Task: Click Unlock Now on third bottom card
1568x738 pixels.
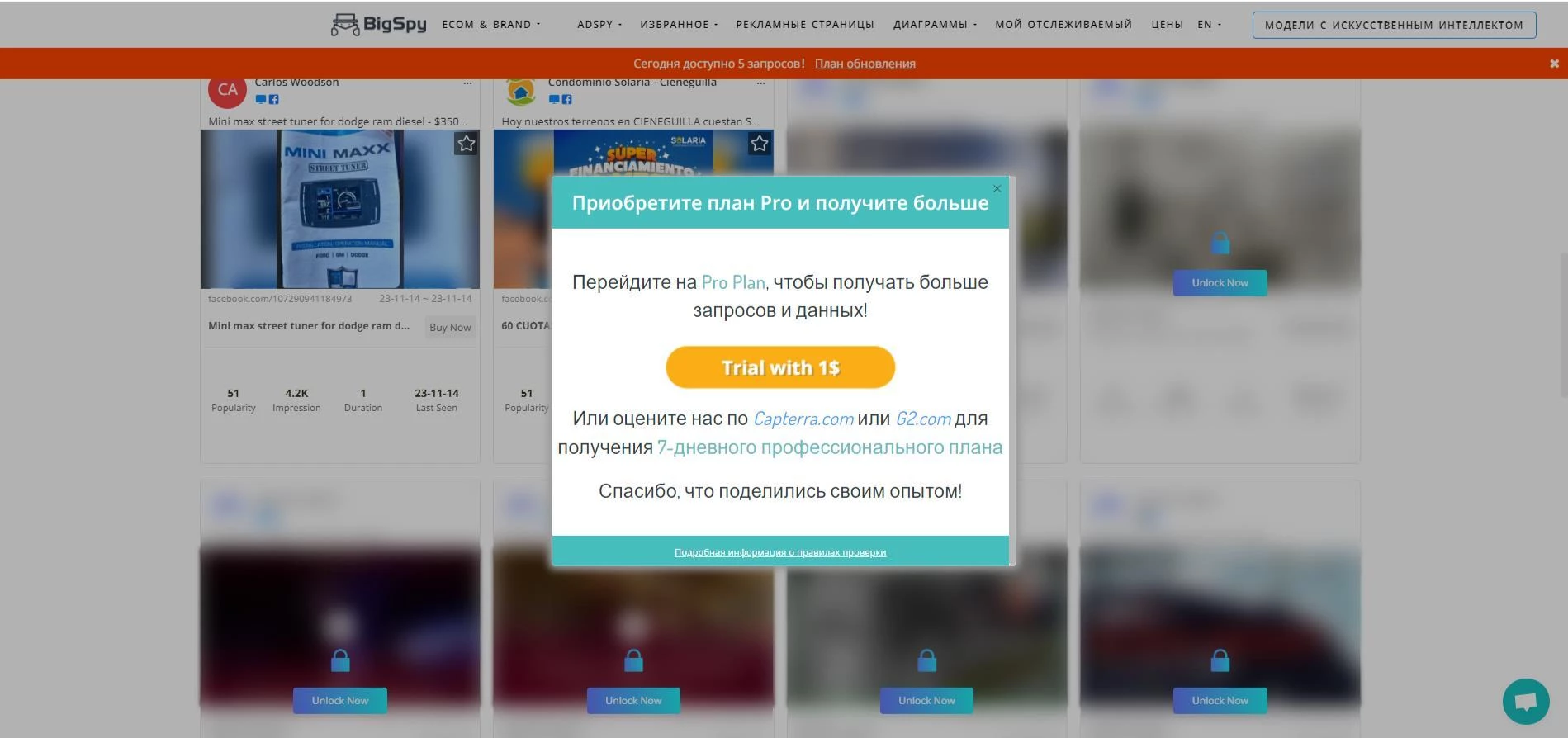Action: pyautogui.click(x=926, y=700)
